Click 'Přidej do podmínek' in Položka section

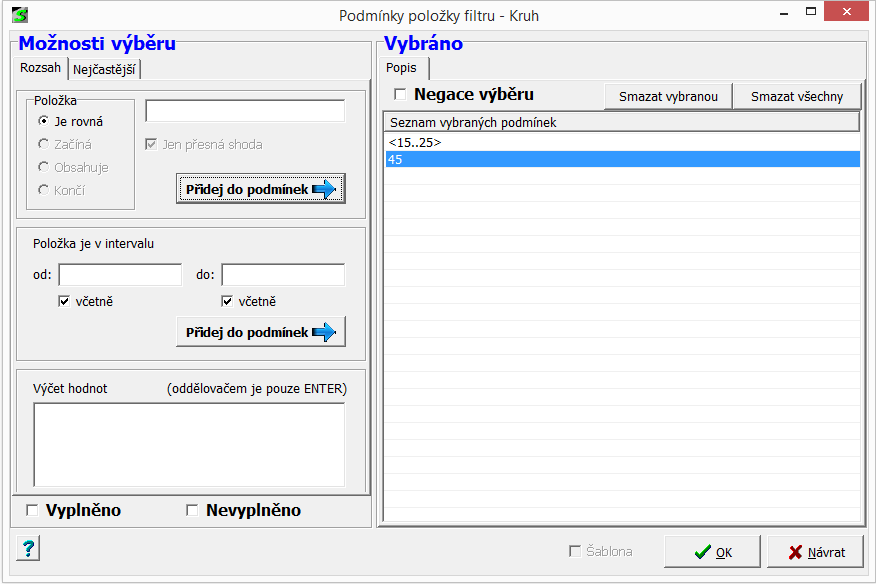[x=260, y=189]
